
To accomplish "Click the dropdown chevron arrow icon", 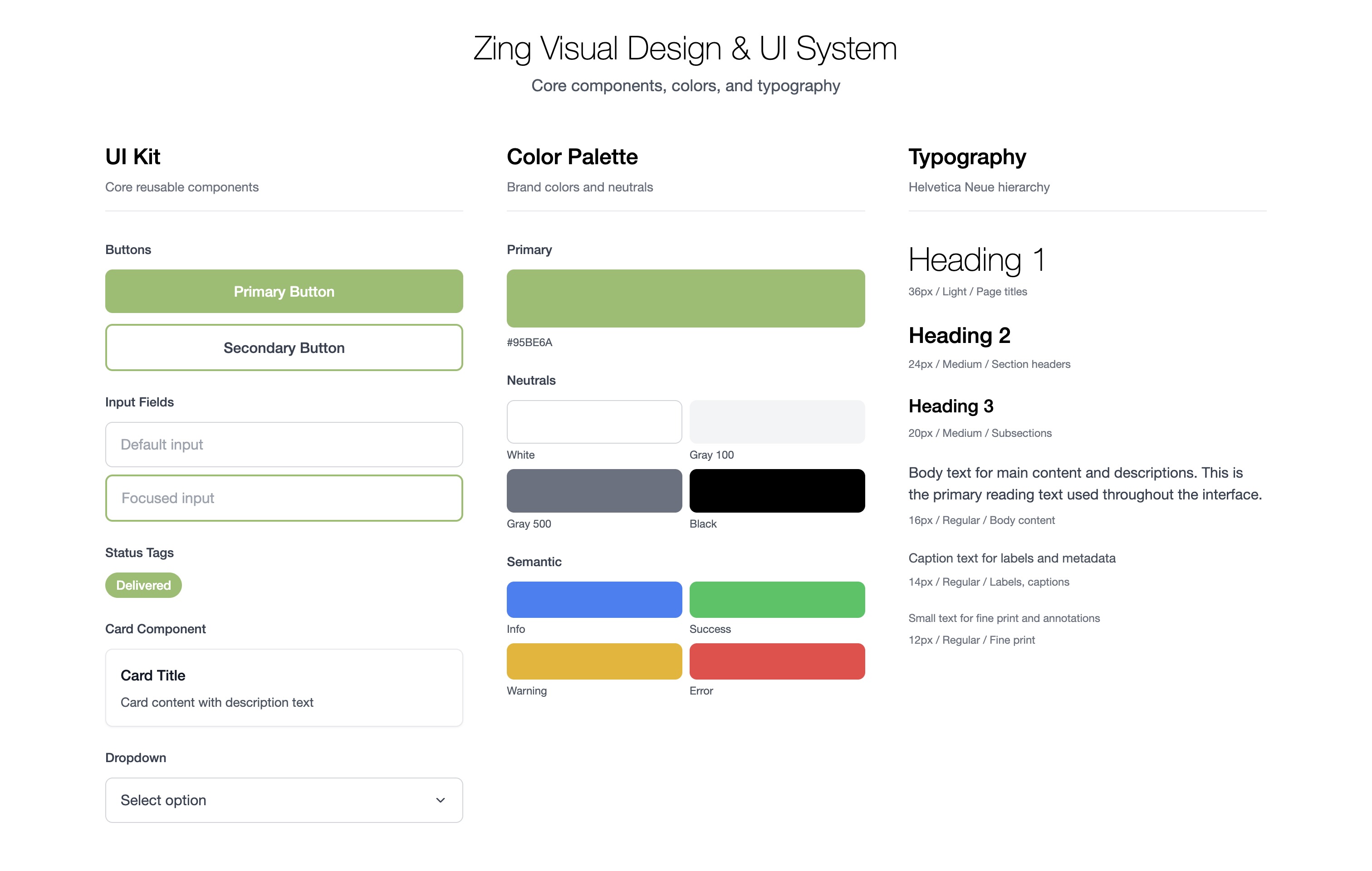I will click(x=441, y=800).
